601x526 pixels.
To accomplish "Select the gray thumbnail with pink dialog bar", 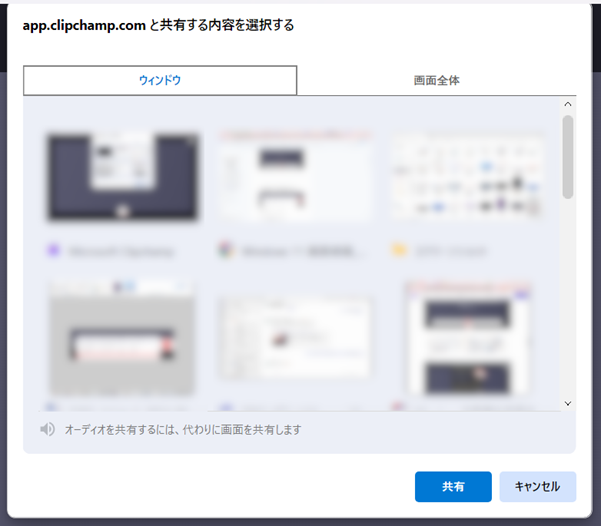I will point(122,337).
